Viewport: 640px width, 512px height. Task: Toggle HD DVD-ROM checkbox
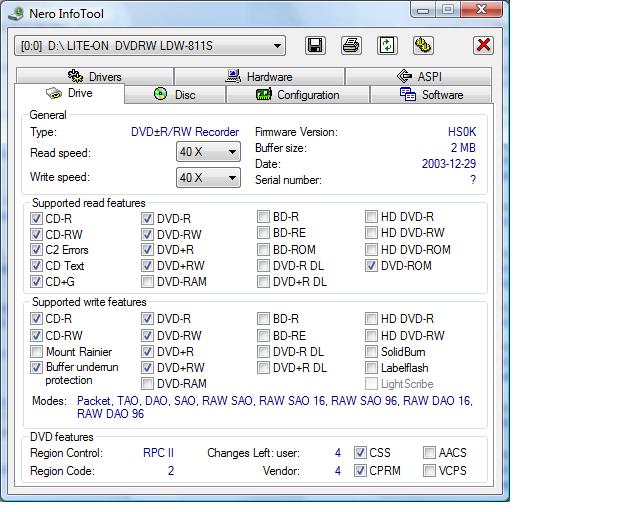click(371, 249)
